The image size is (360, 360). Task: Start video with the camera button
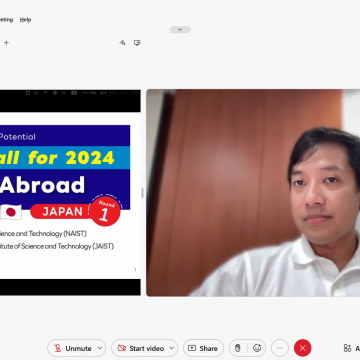141,348
